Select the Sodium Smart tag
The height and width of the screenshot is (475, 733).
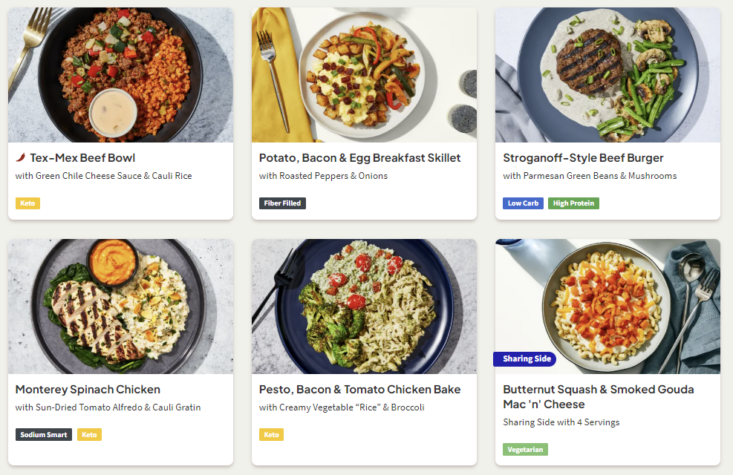(44, 435)
